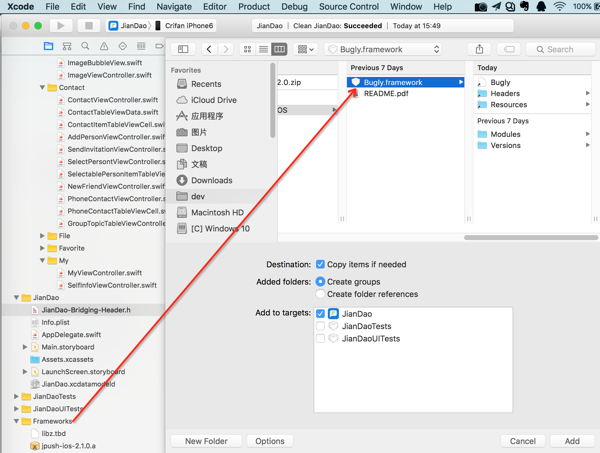Open the item arrangement dropdown
The image size is (600, 453).
tap(305, 49)
